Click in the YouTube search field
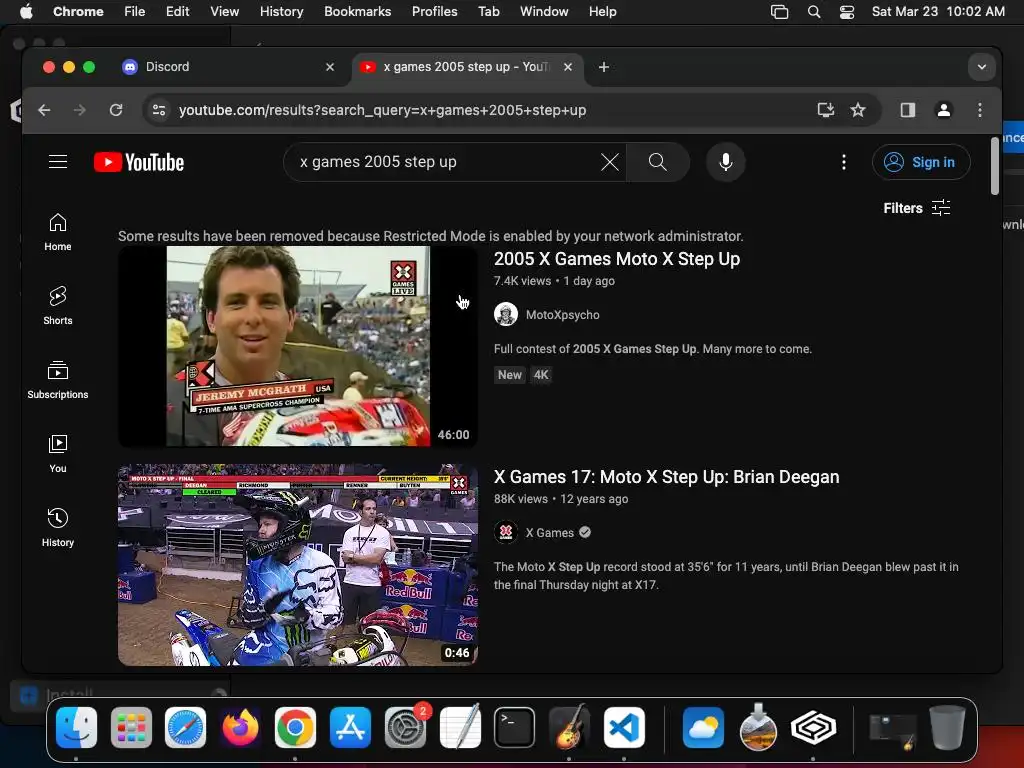1024x768 pixels. pyautogui.click(x=444, y=162)
